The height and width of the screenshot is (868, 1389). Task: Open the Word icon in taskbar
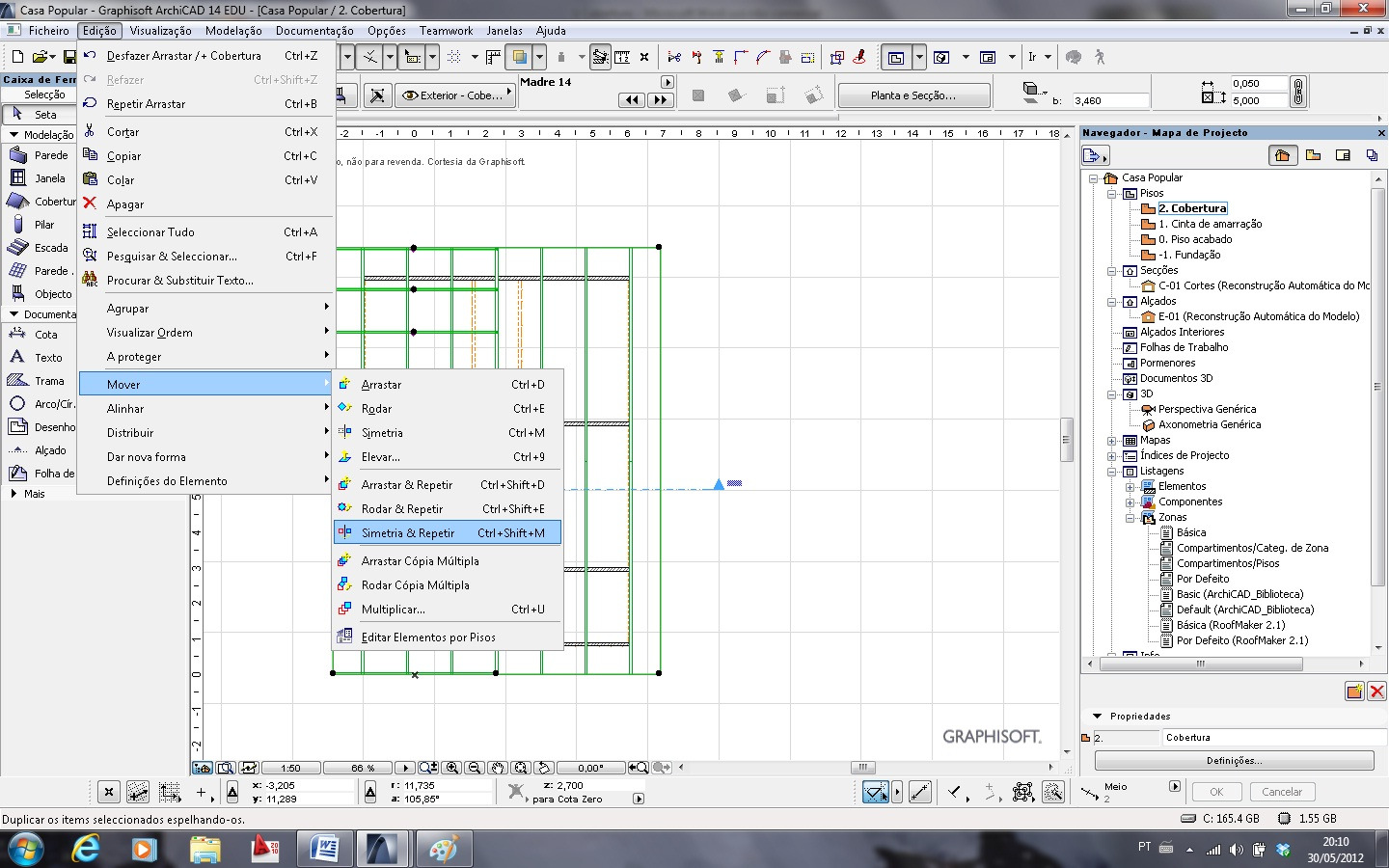tap(324, 849)
